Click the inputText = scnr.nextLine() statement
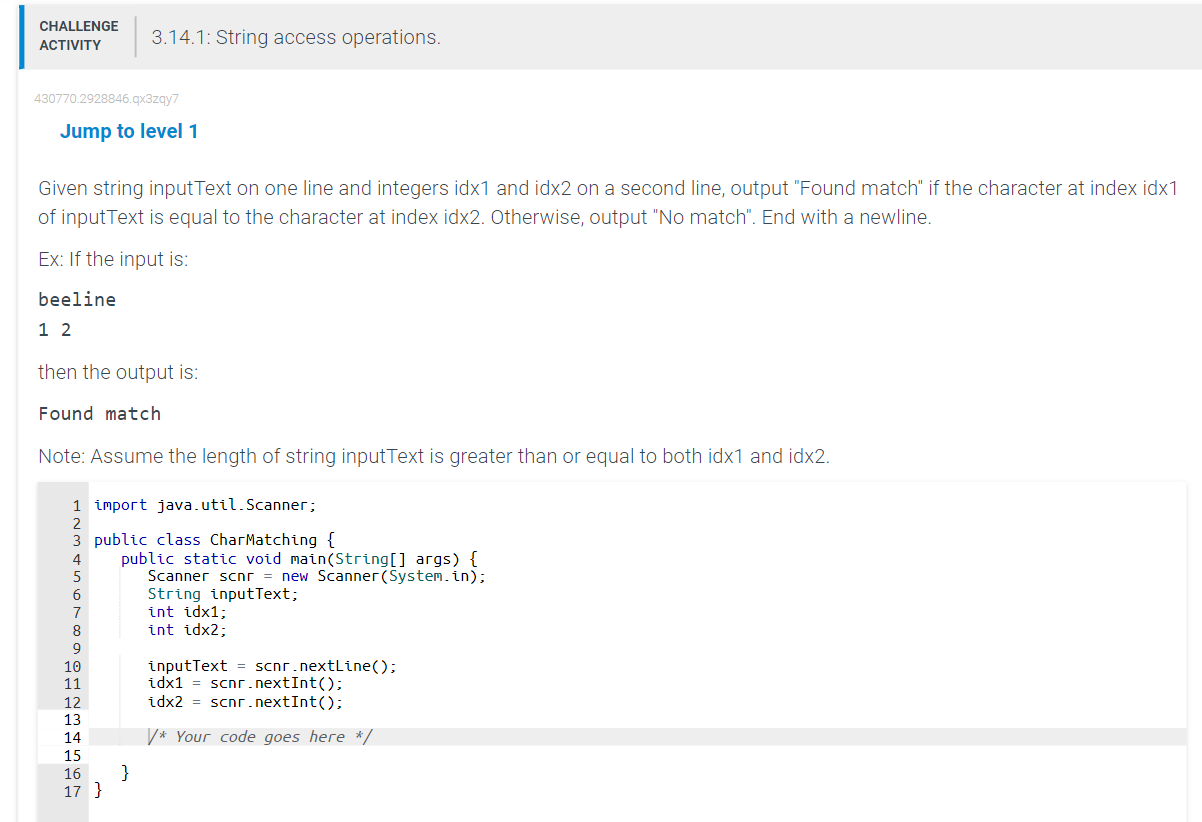 tap(272, 665)
